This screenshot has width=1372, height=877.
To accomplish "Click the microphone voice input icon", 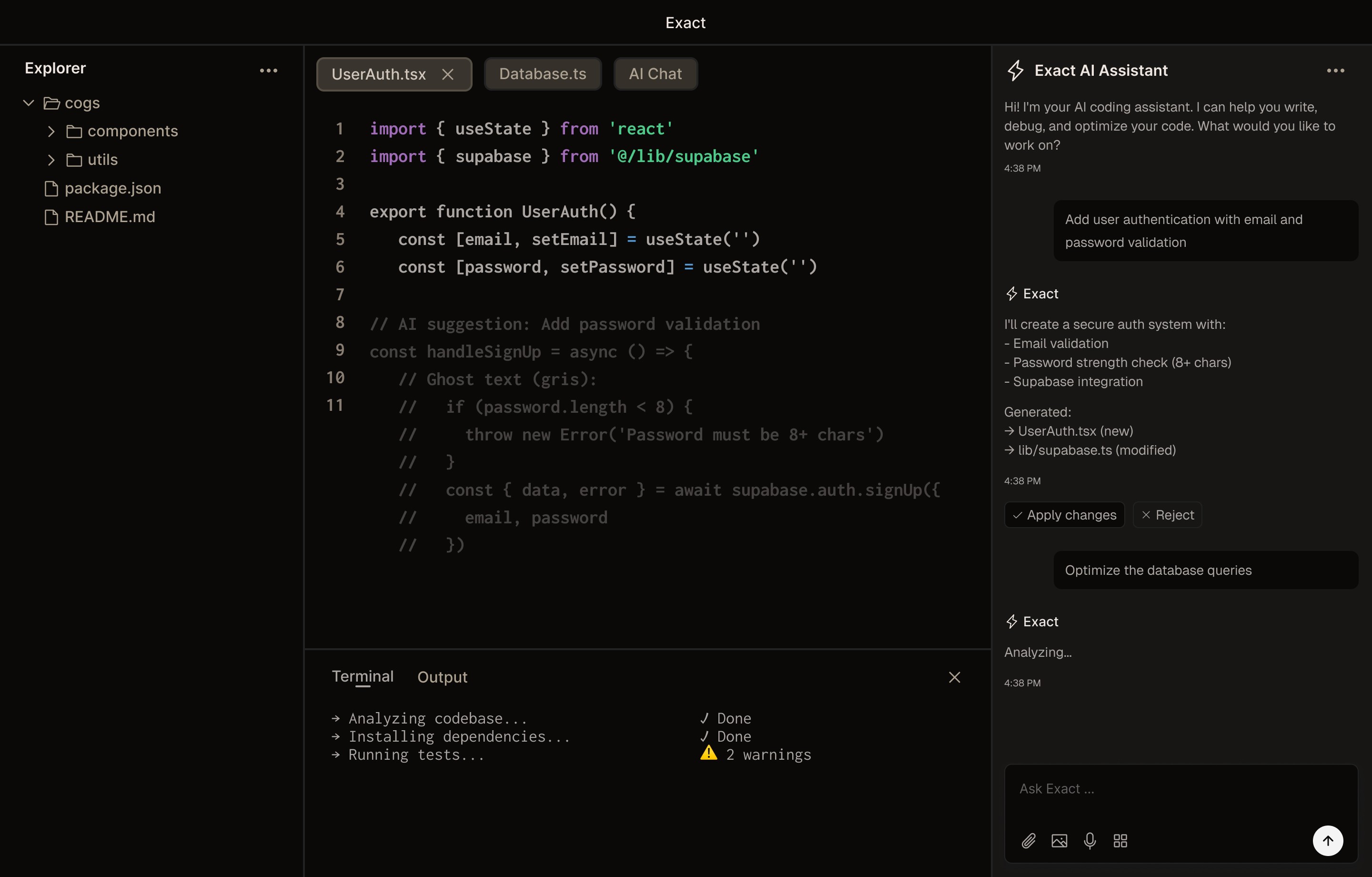I will [x=1090, y=840].
